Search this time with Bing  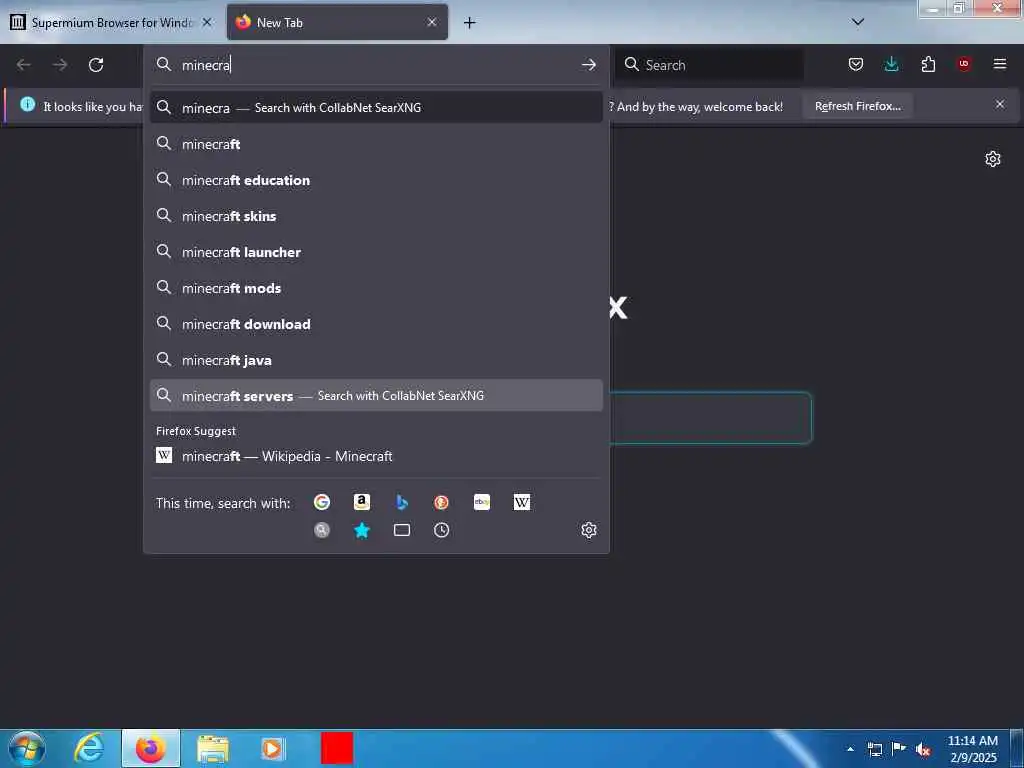tap(402, 502)
